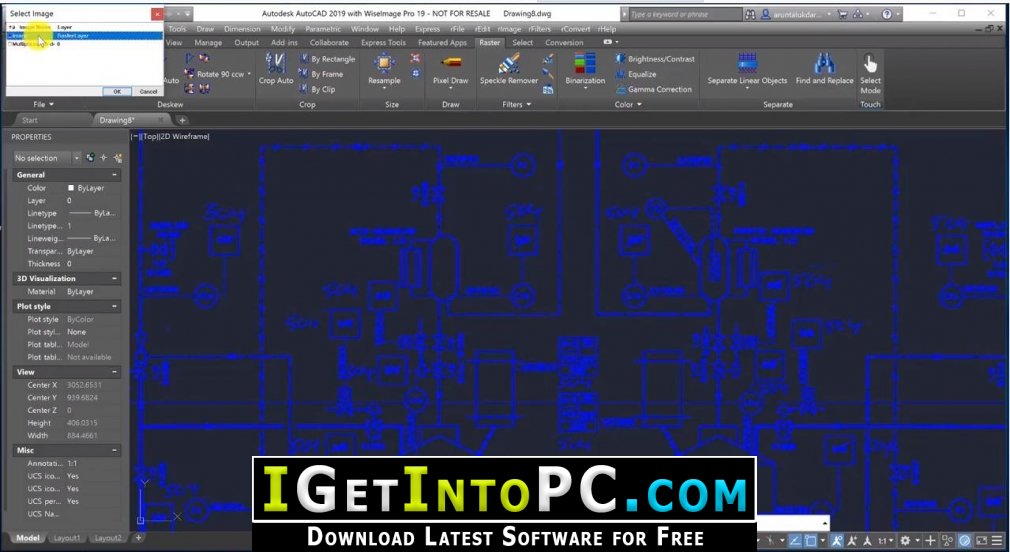Open the Rotate 90 ccw dropdown arrow
The width and height of the screenshot is (1010, 552).
coord(249,74)
